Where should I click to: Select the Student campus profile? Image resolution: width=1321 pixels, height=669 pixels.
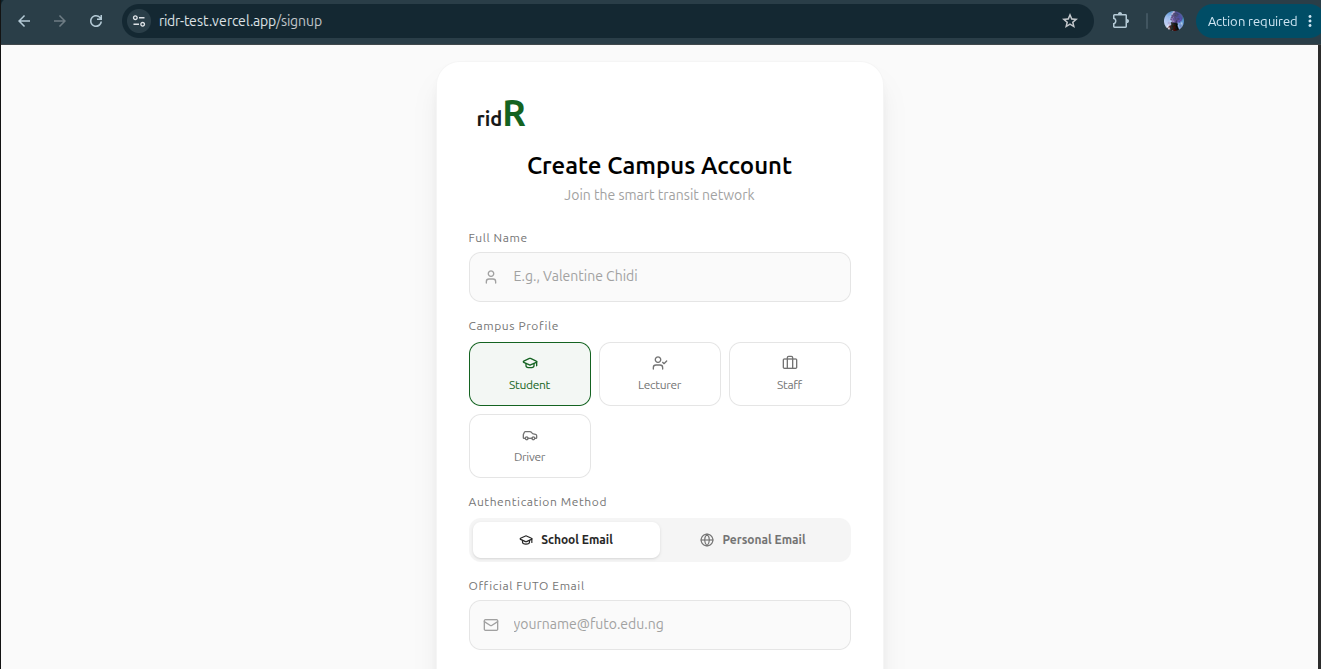pos(530,374)
